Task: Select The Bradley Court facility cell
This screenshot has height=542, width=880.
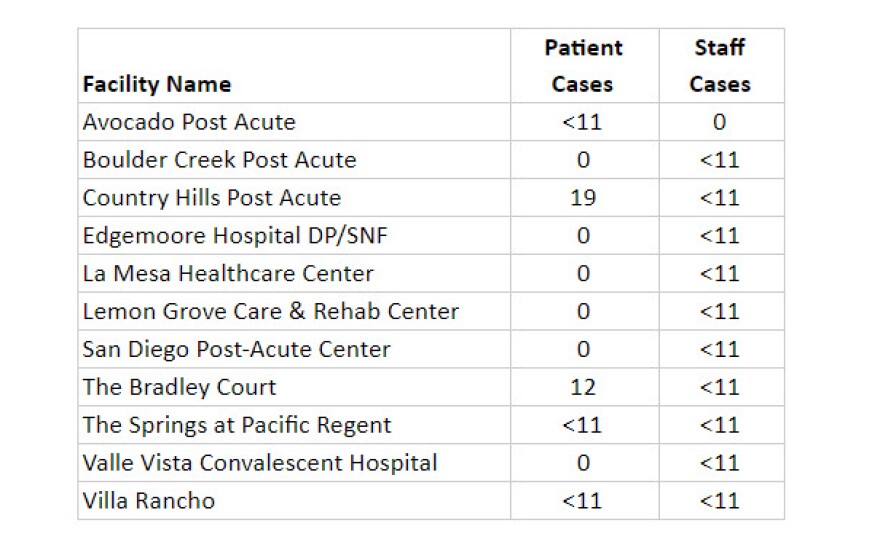Action: tap(179, 388)
